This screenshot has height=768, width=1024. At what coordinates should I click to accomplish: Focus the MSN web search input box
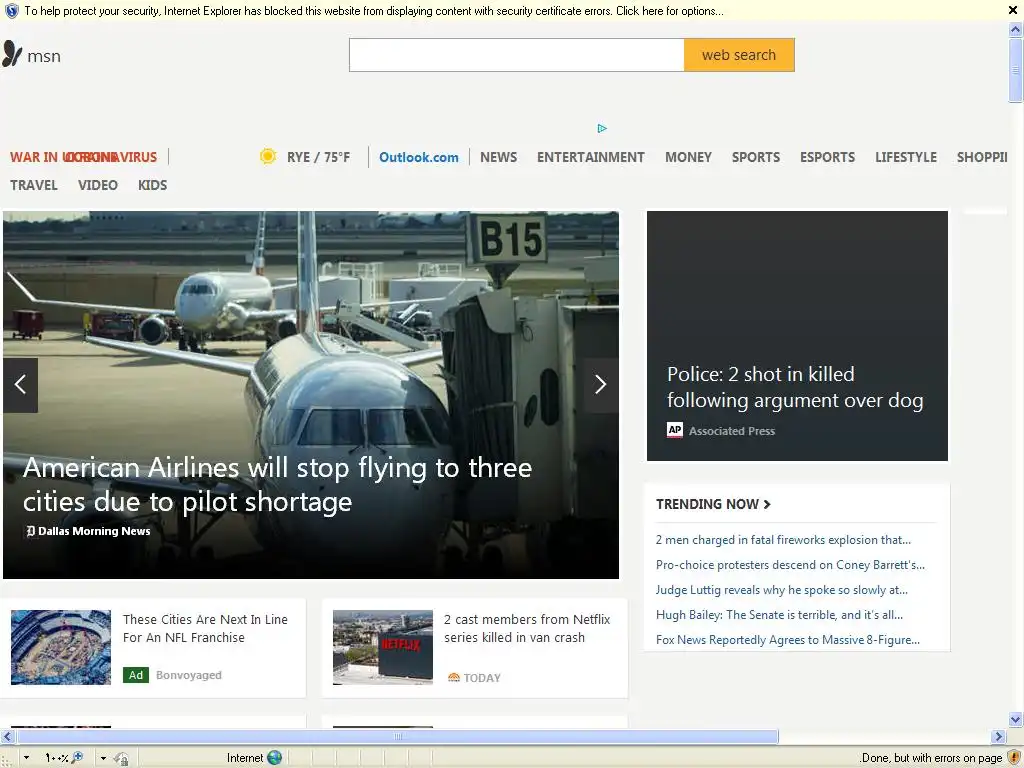pos(517,55)
